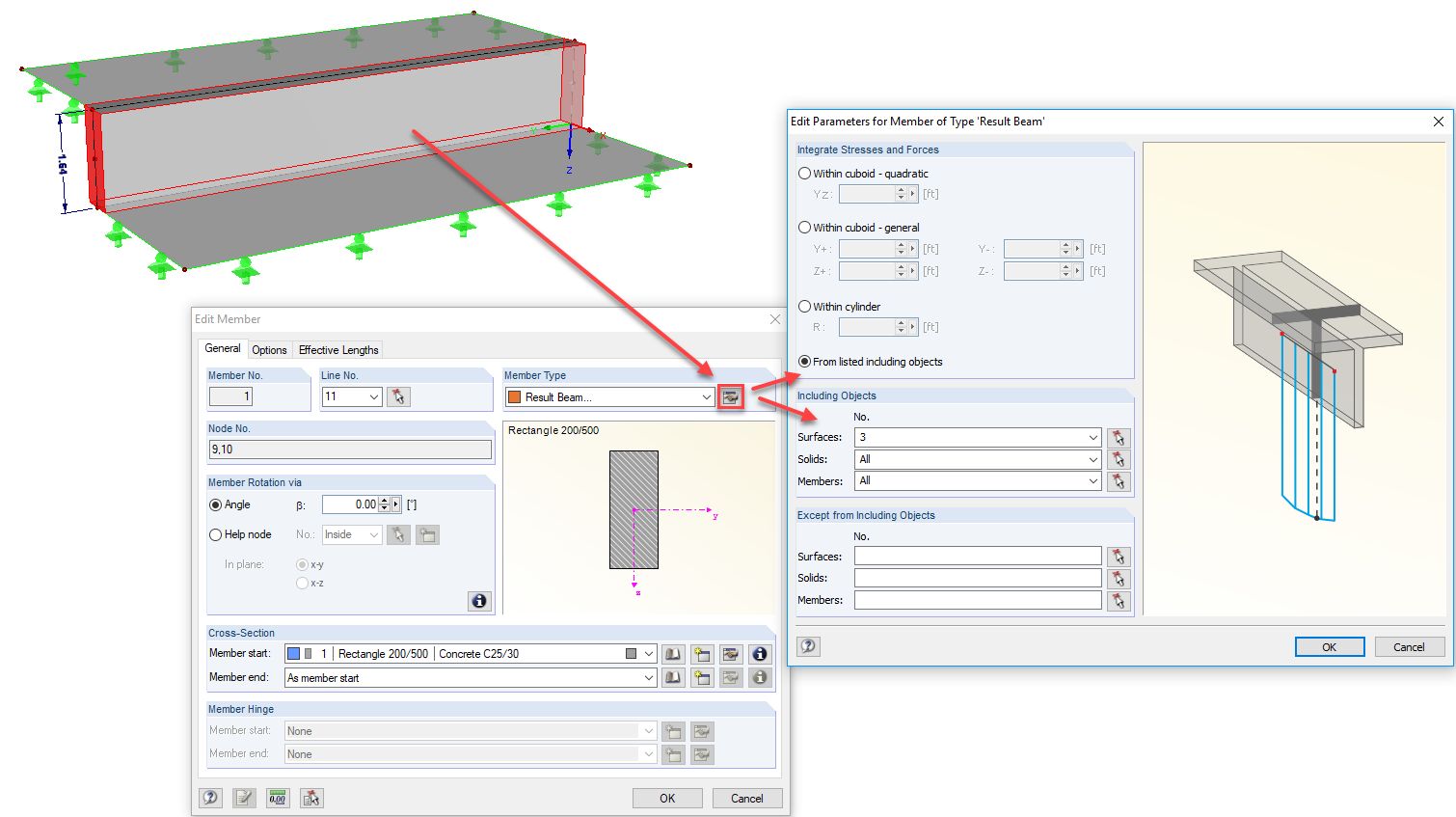Open the Options tab of Edit Member
The height and width of the screenshot is (817, 1456).
point(269,349)
